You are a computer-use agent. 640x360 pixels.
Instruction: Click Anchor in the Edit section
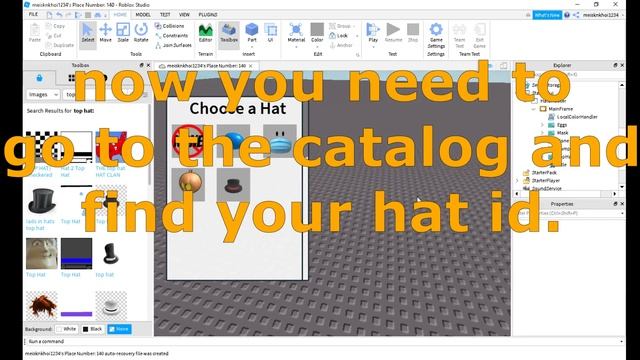[x=341, y=45]
